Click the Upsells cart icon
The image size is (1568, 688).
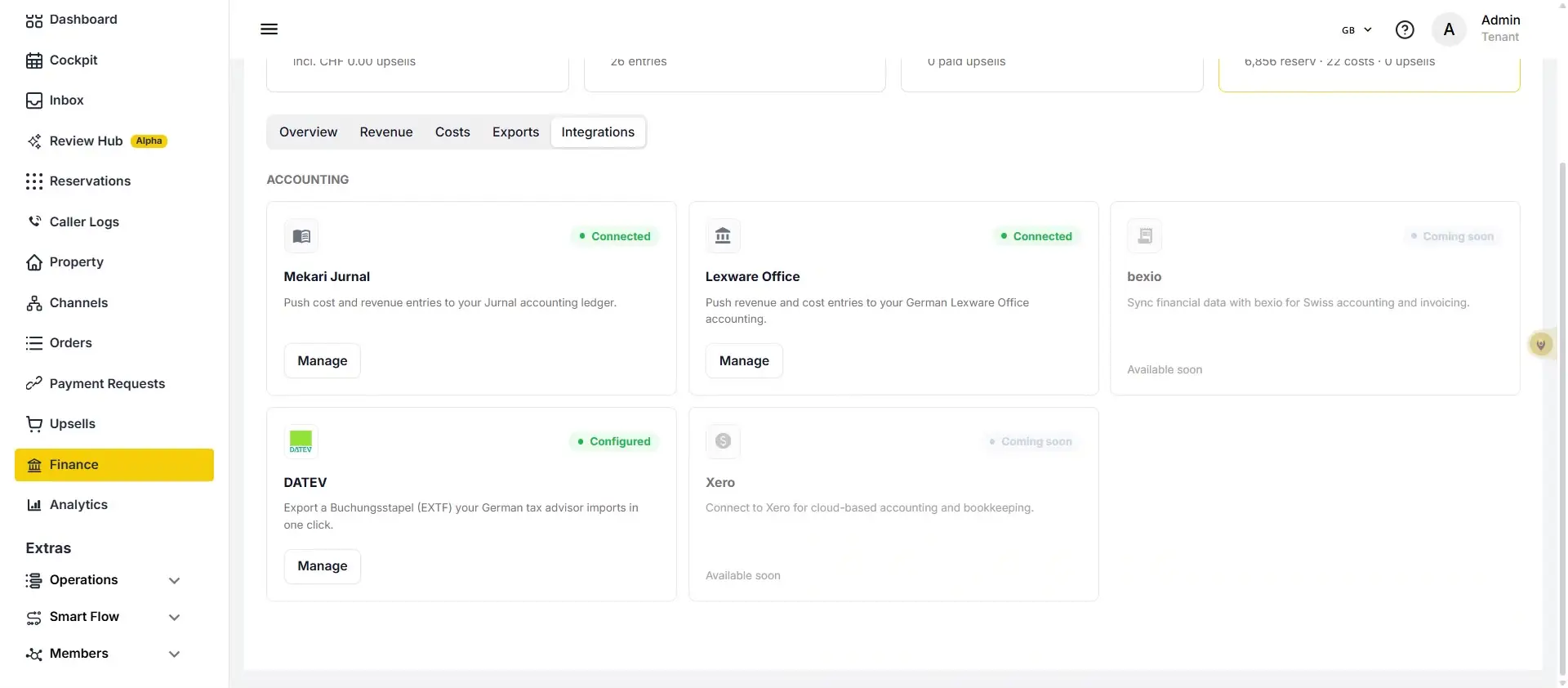[33, 424]
